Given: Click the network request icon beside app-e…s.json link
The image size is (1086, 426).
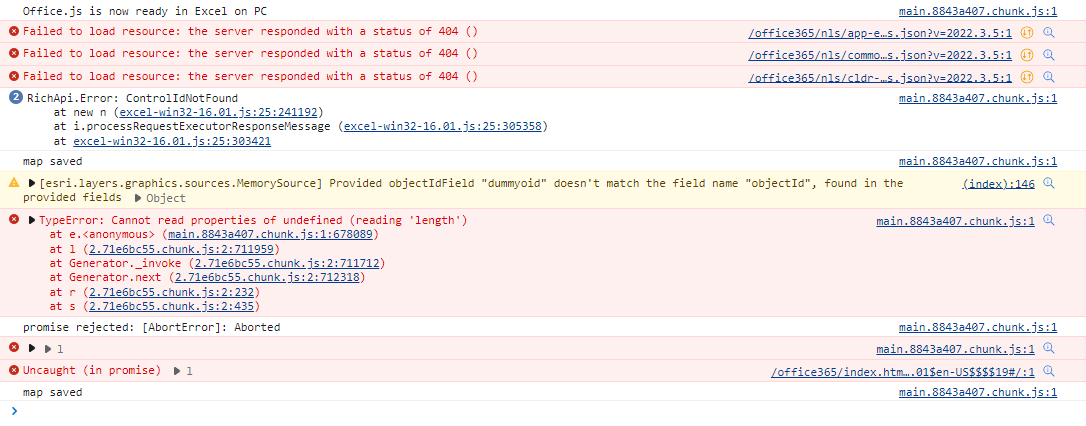Looking at the screenshot, I should pos(1028,32).
